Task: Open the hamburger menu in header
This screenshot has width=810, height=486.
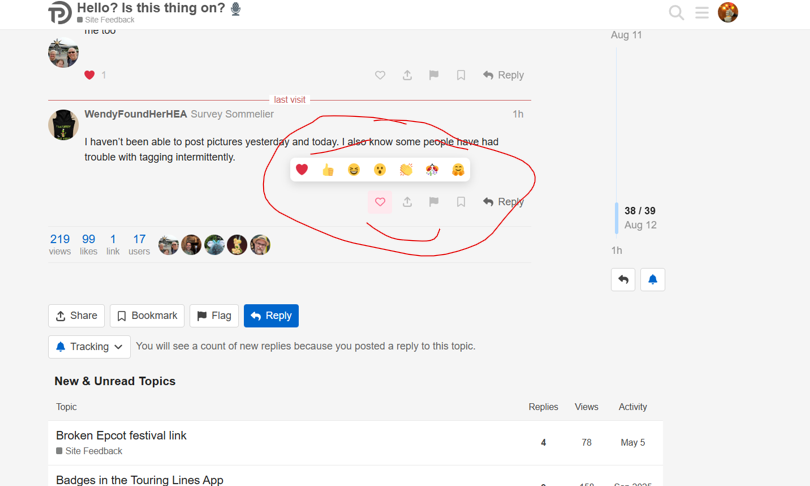Action: [x=702, y=12]
